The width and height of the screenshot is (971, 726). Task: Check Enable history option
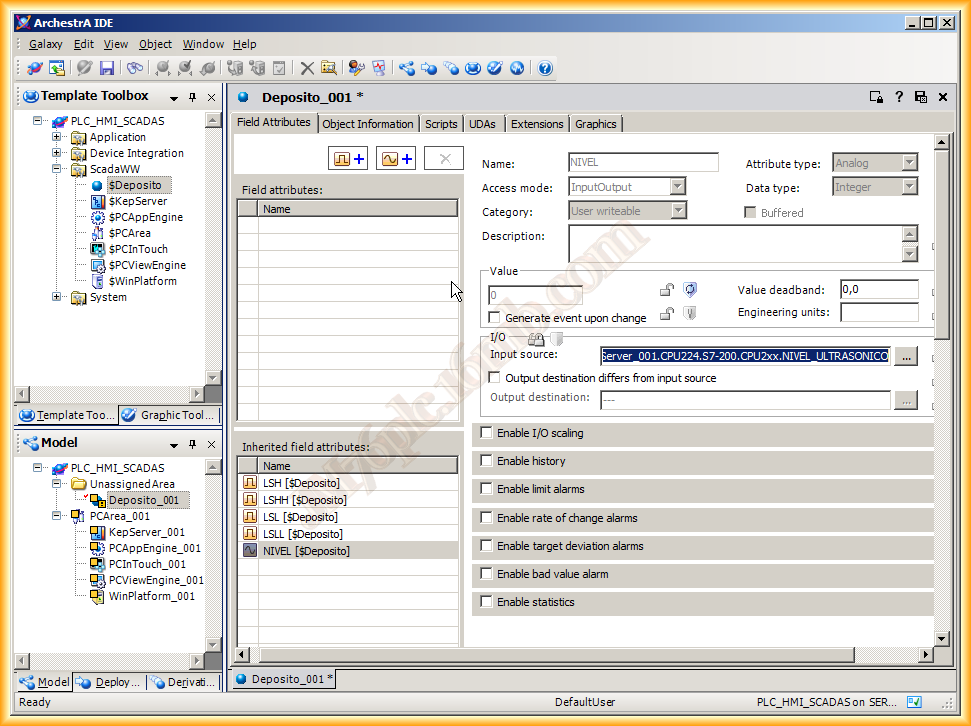pyautogui.click(x=487, y=461)
